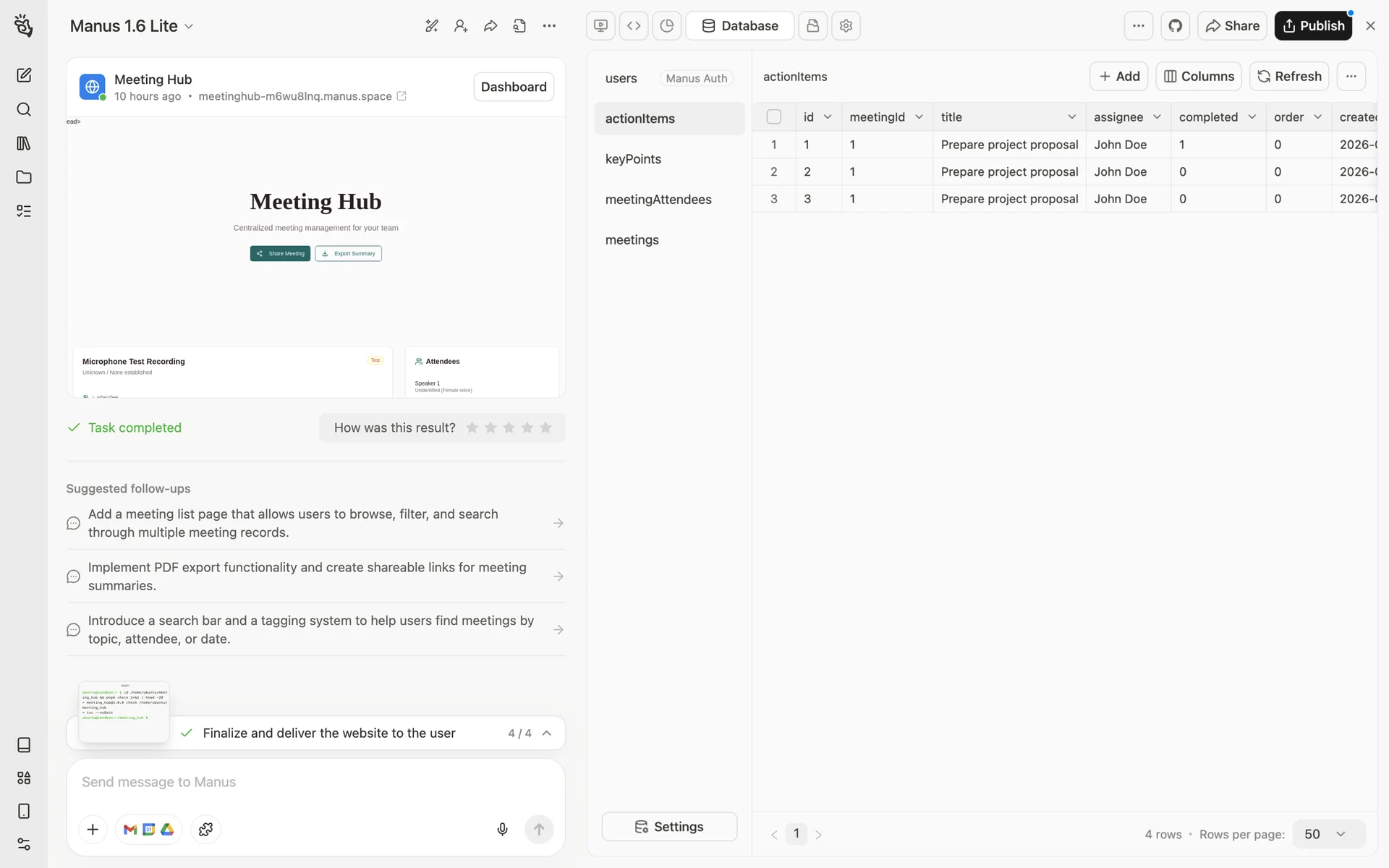Click the code view icon
Screen dimensions: 1389x868
pyautogui.click(x=634, y=26)
